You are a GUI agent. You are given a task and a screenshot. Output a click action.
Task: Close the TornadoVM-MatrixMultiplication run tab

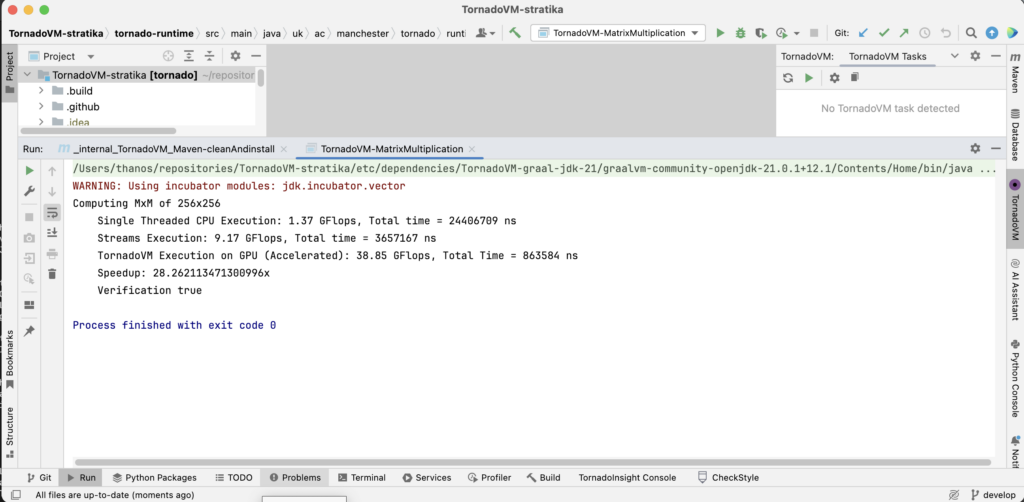472,149
